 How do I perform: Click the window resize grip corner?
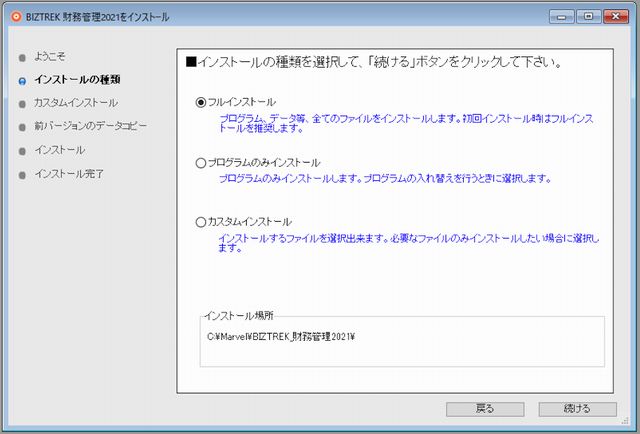625,421
